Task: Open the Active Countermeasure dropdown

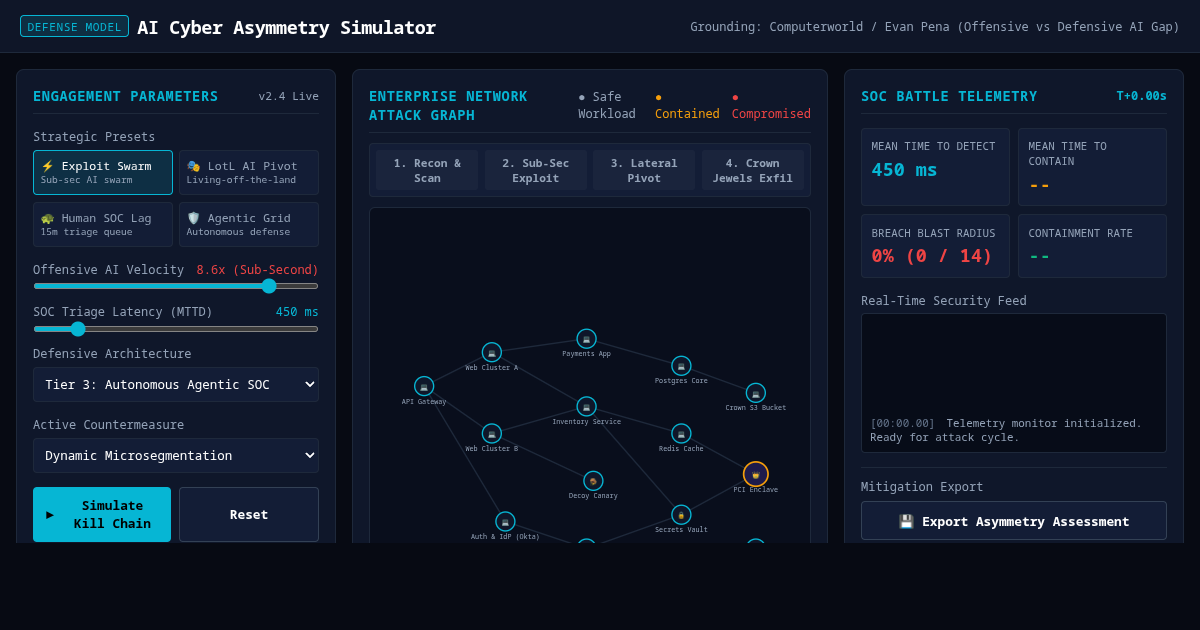Action: tap(176, 455)
